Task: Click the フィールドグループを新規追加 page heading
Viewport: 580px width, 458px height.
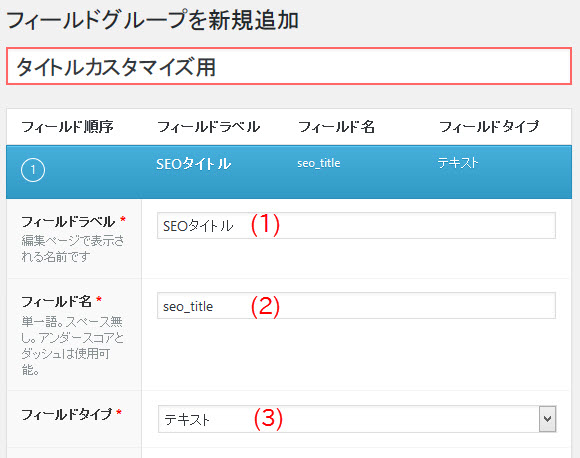Action: pyautogui.click(x=152, y=20)
